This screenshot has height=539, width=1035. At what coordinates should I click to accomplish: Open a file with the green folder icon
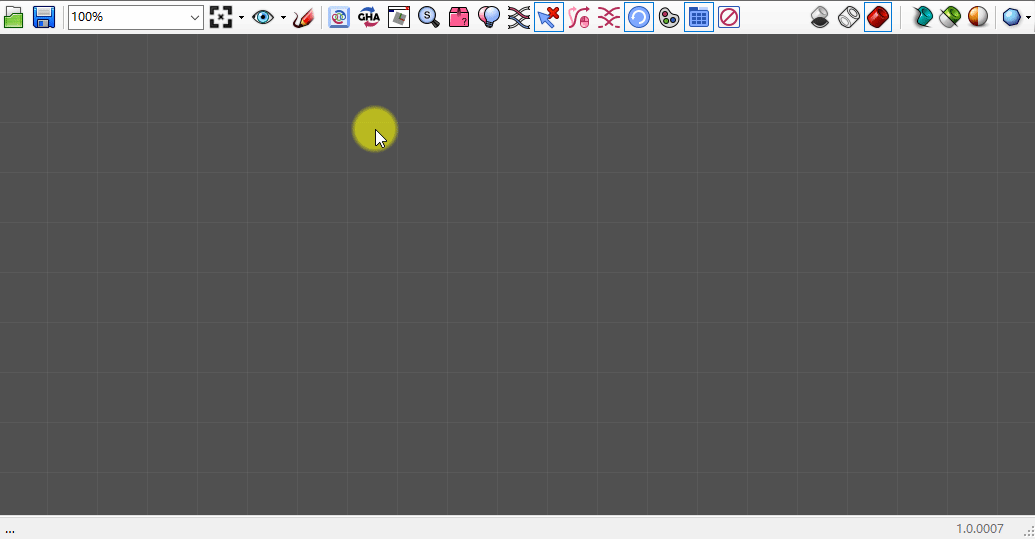pos(13,17)
